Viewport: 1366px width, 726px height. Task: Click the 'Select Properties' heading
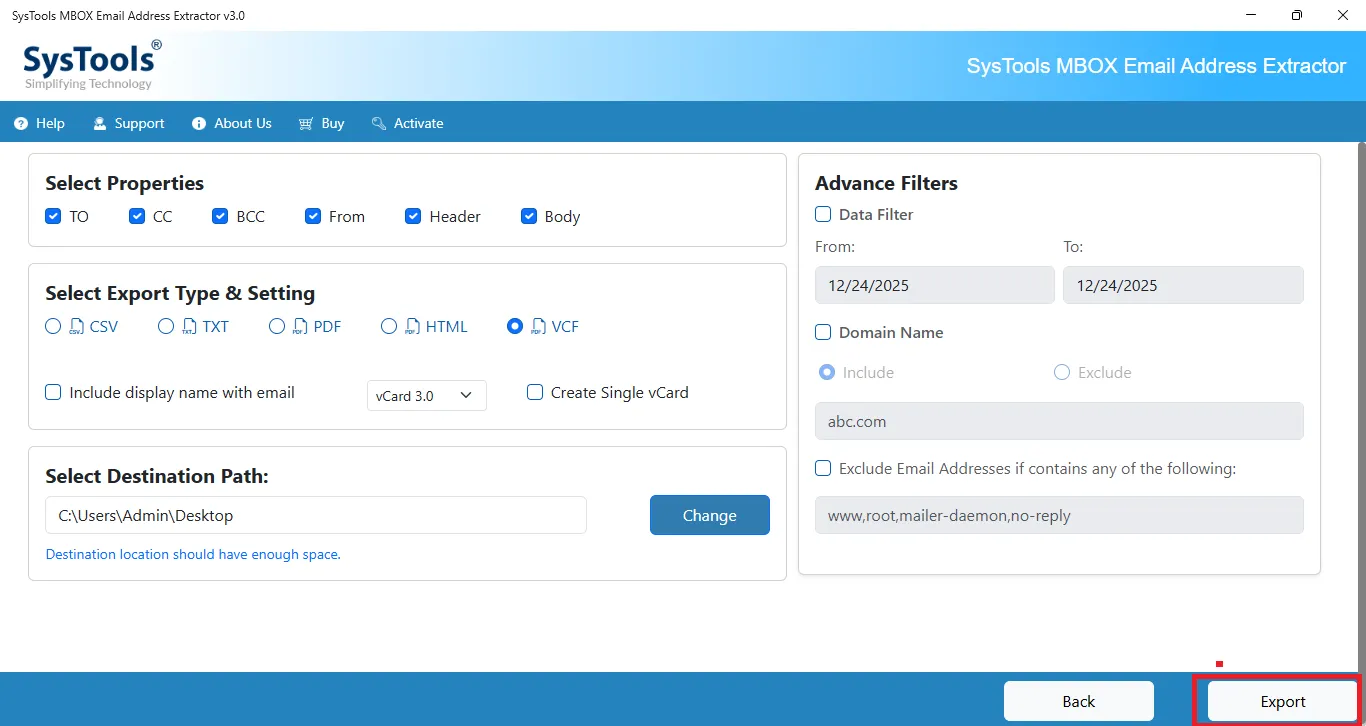pos(125,183)
